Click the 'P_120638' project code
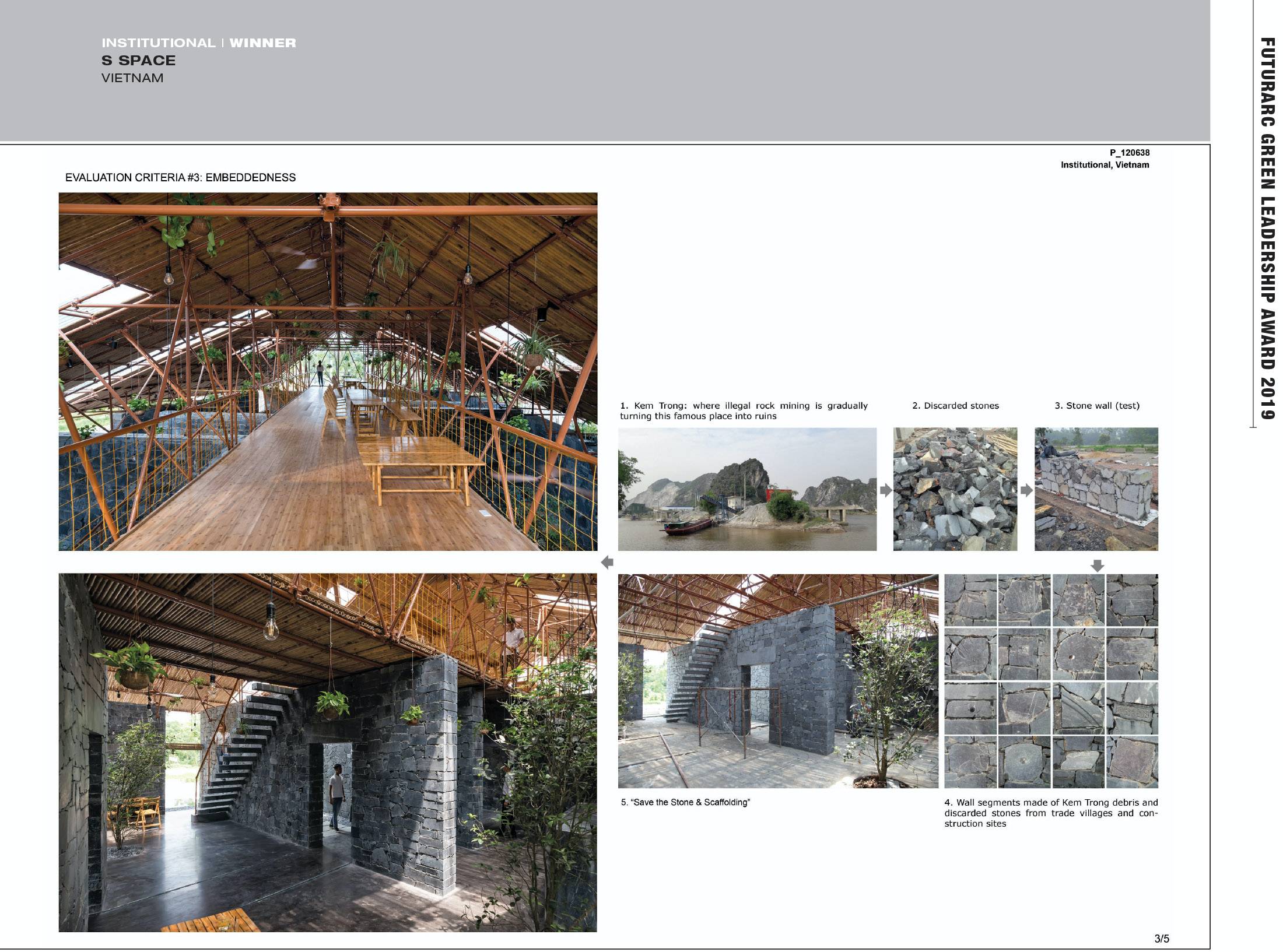The width and height of the screenshot is (1283, 952). 1130,153
